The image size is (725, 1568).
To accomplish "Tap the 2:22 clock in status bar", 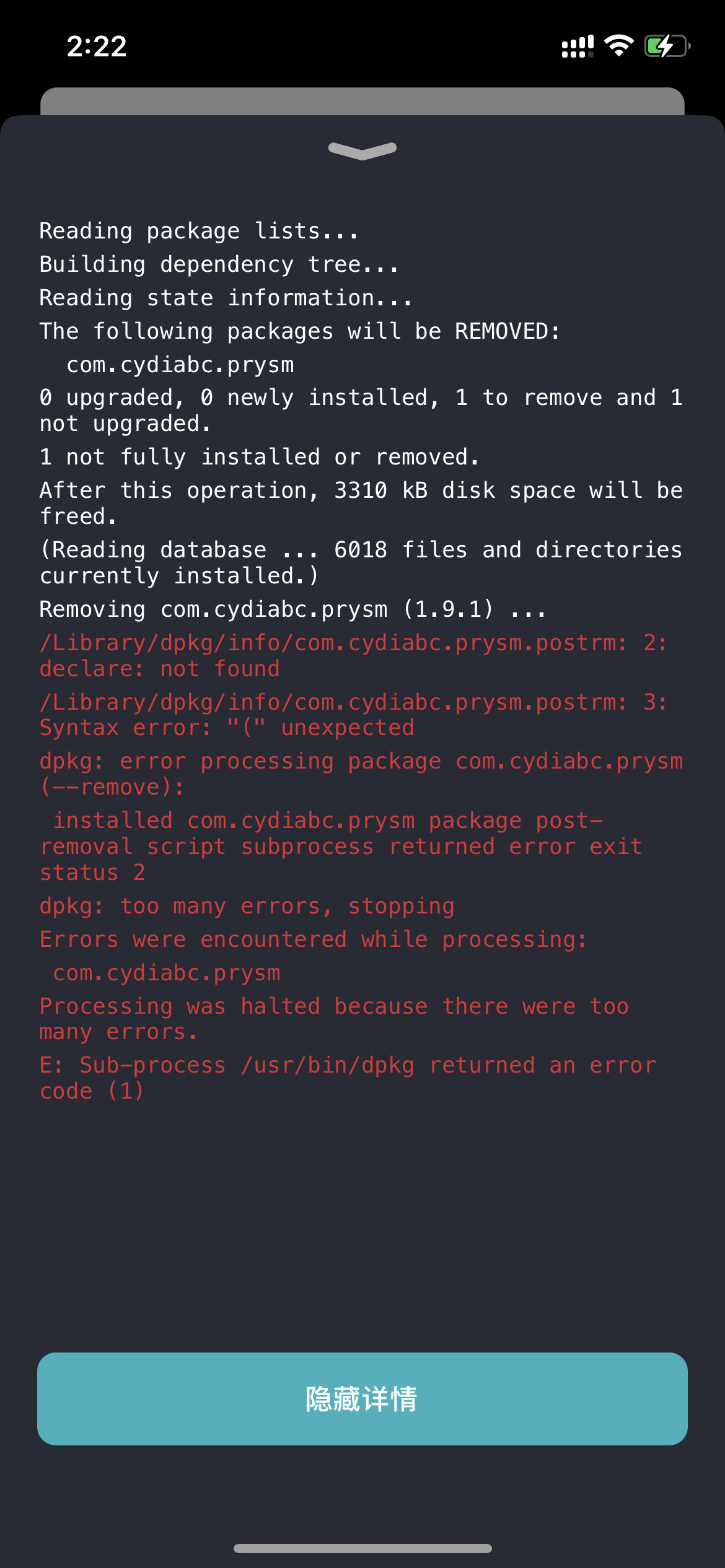I will click(x=97, y=46).
